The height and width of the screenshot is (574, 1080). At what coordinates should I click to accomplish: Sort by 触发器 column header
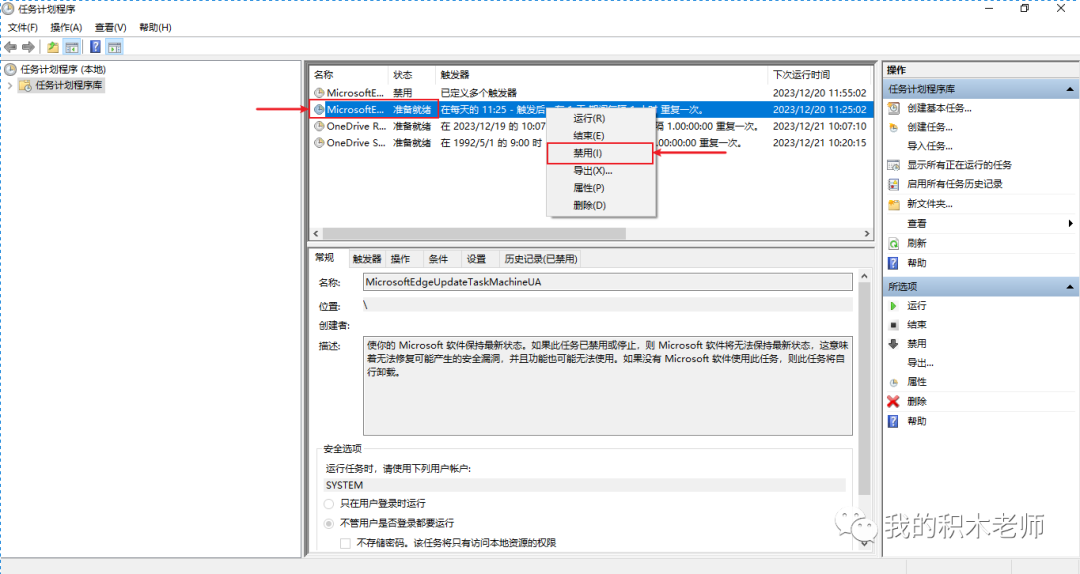click(601, 74)
